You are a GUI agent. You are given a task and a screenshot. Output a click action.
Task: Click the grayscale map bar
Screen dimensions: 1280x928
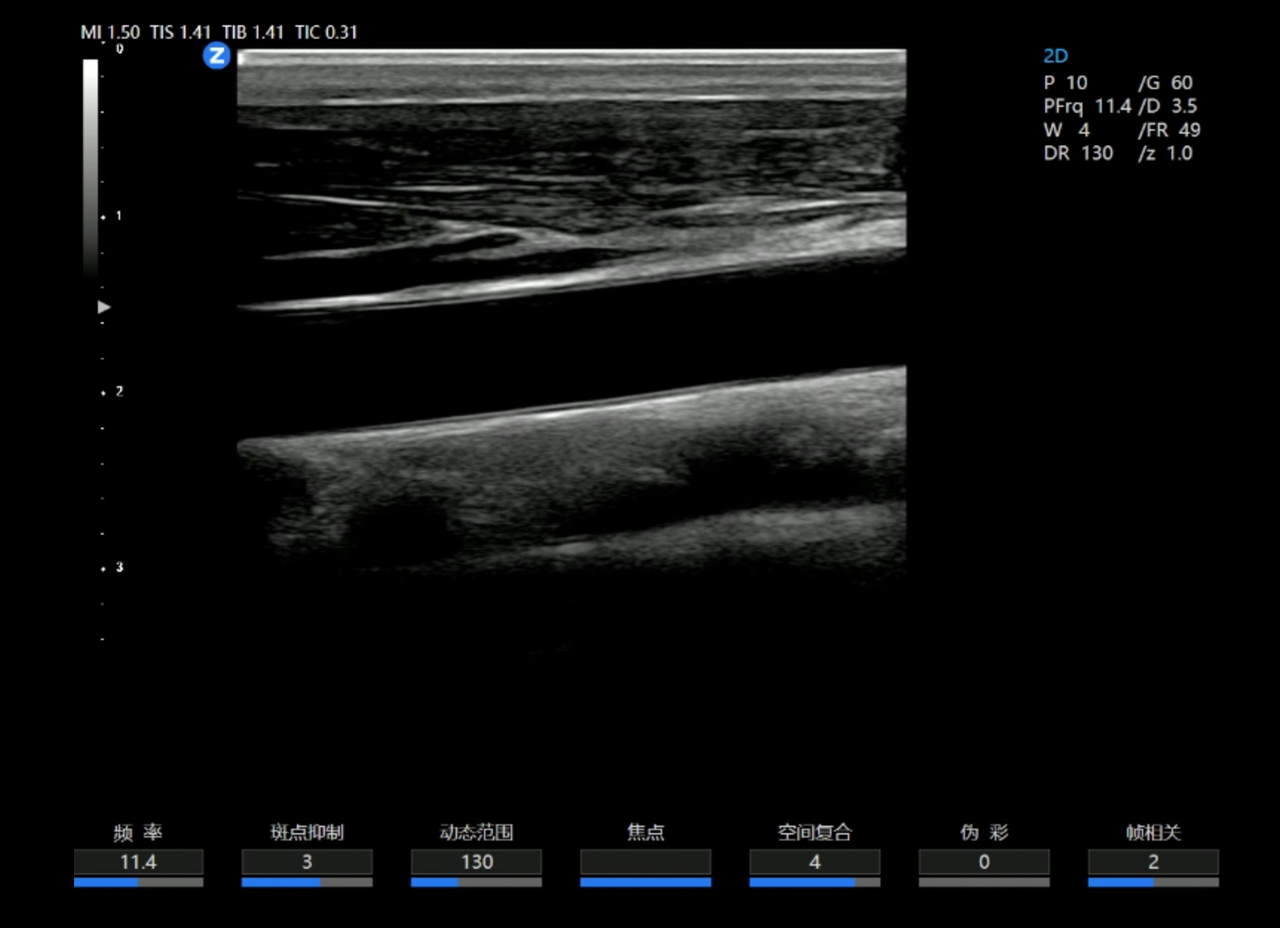point(90,165)
